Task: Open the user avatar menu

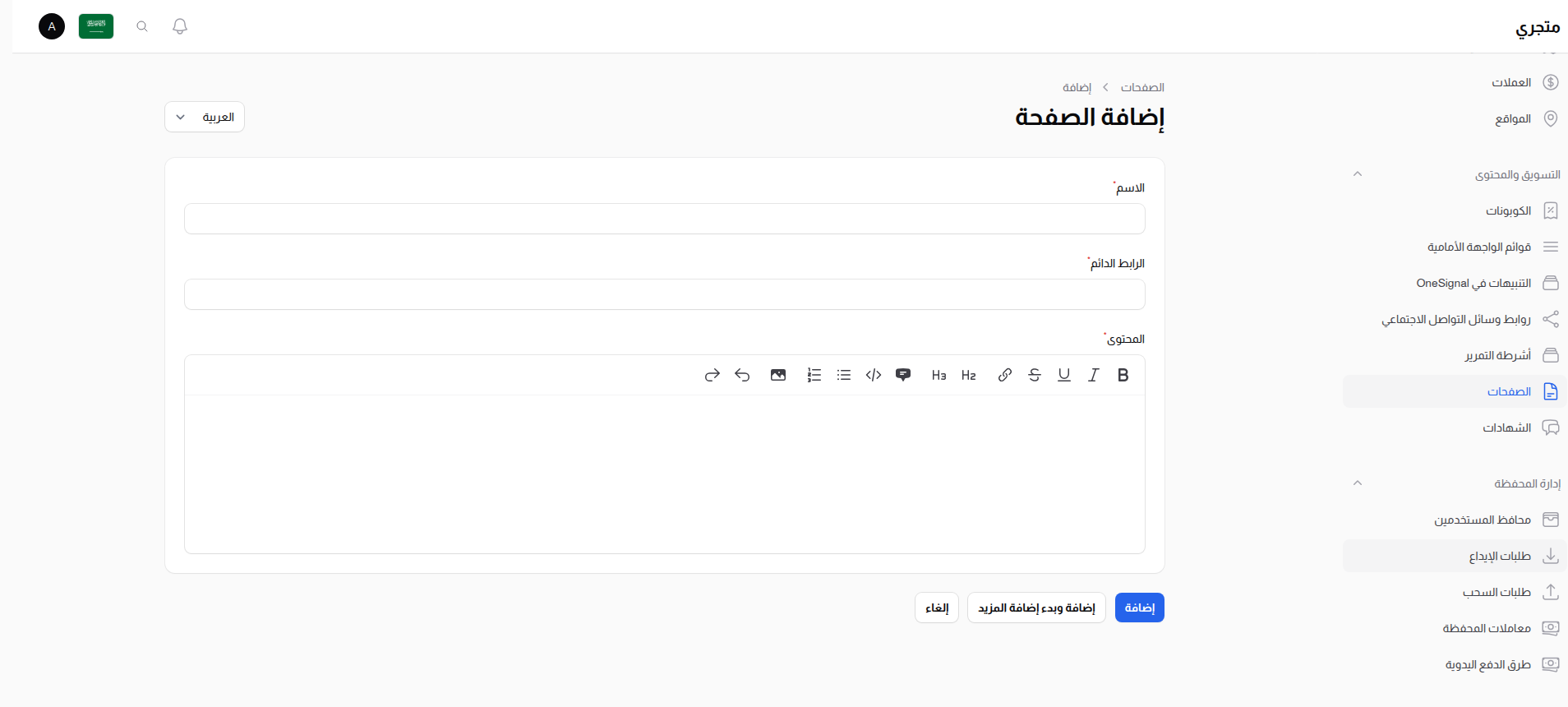Action: 52,26
